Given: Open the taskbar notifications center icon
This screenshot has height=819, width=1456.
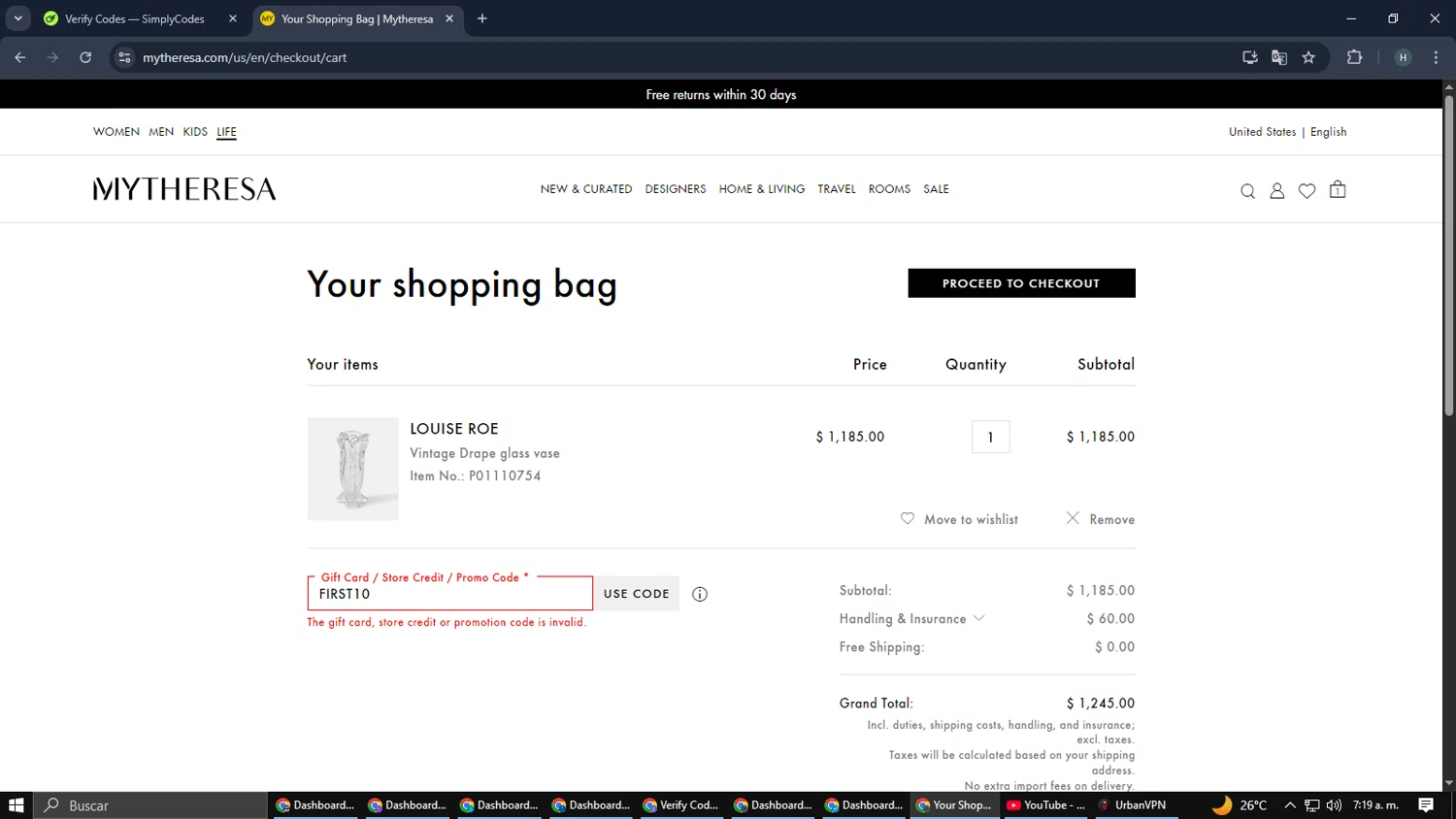Looking at the screenshot, I should point(1426,805).
